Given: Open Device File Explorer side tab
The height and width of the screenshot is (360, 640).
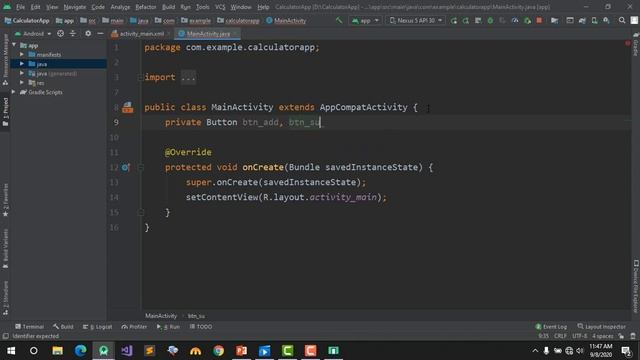Looking at the screenshot, I should pos(636,287).
